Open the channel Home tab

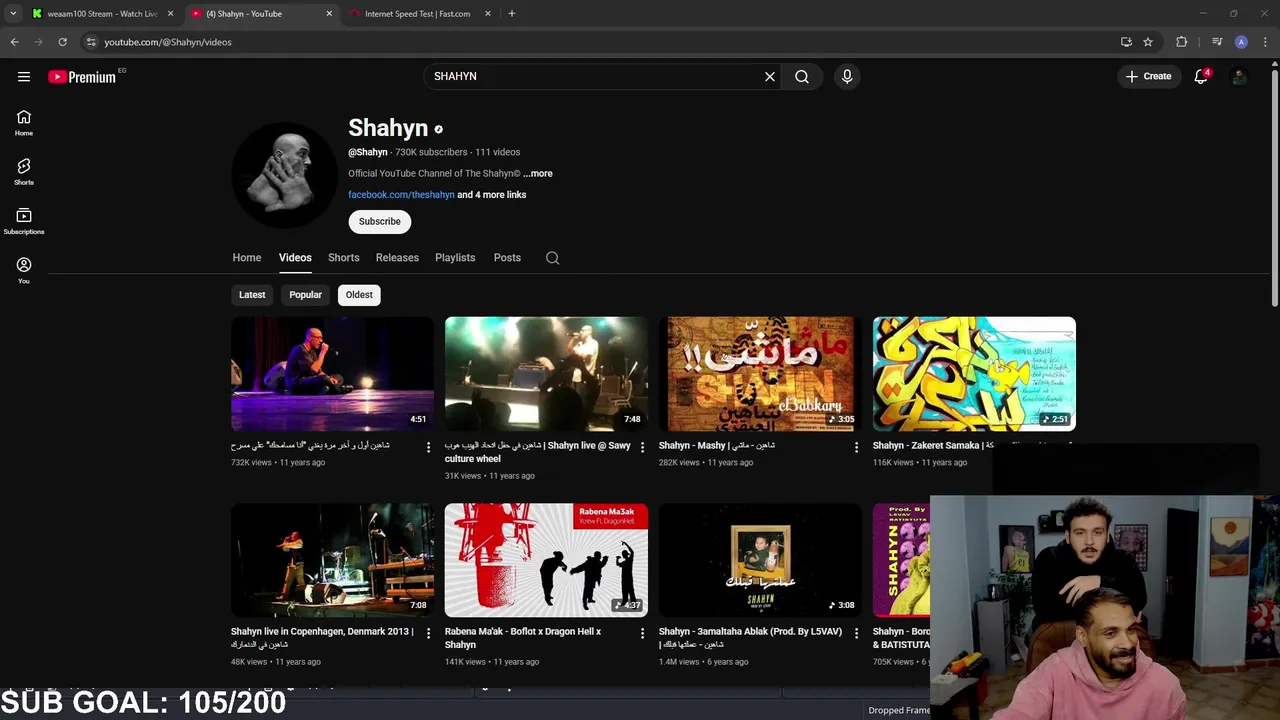point(247,258)
